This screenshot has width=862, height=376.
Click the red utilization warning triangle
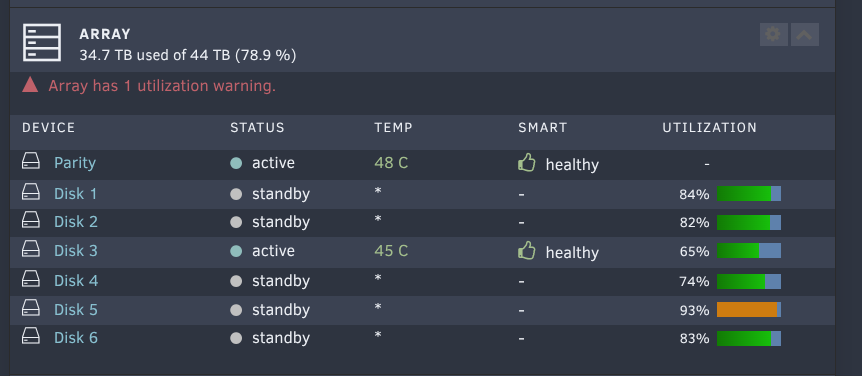(x=30, y=85)
